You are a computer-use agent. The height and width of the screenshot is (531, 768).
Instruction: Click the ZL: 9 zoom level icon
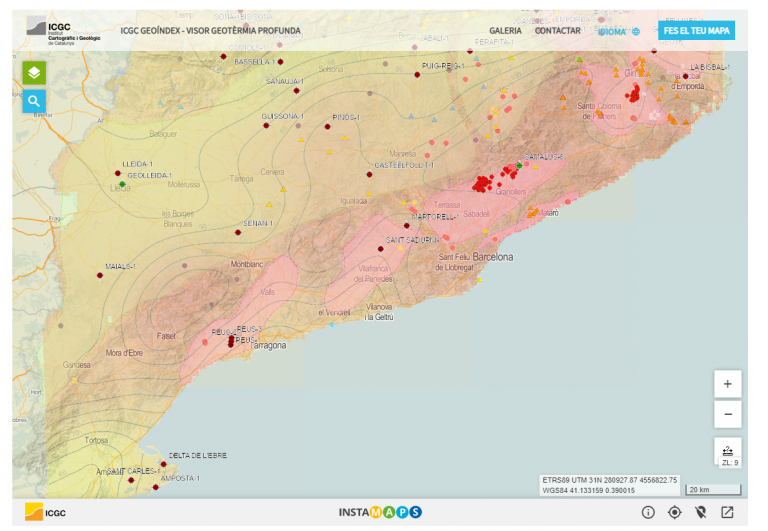(x=727, y=453)
